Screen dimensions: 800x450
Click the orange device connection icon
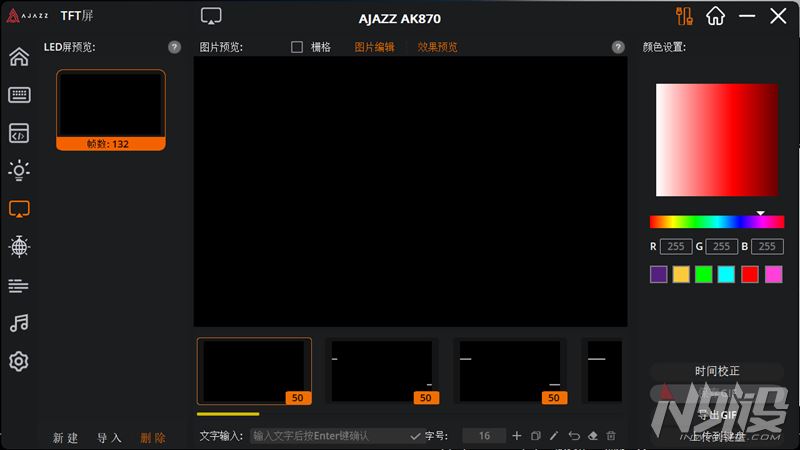click(684, 16)
